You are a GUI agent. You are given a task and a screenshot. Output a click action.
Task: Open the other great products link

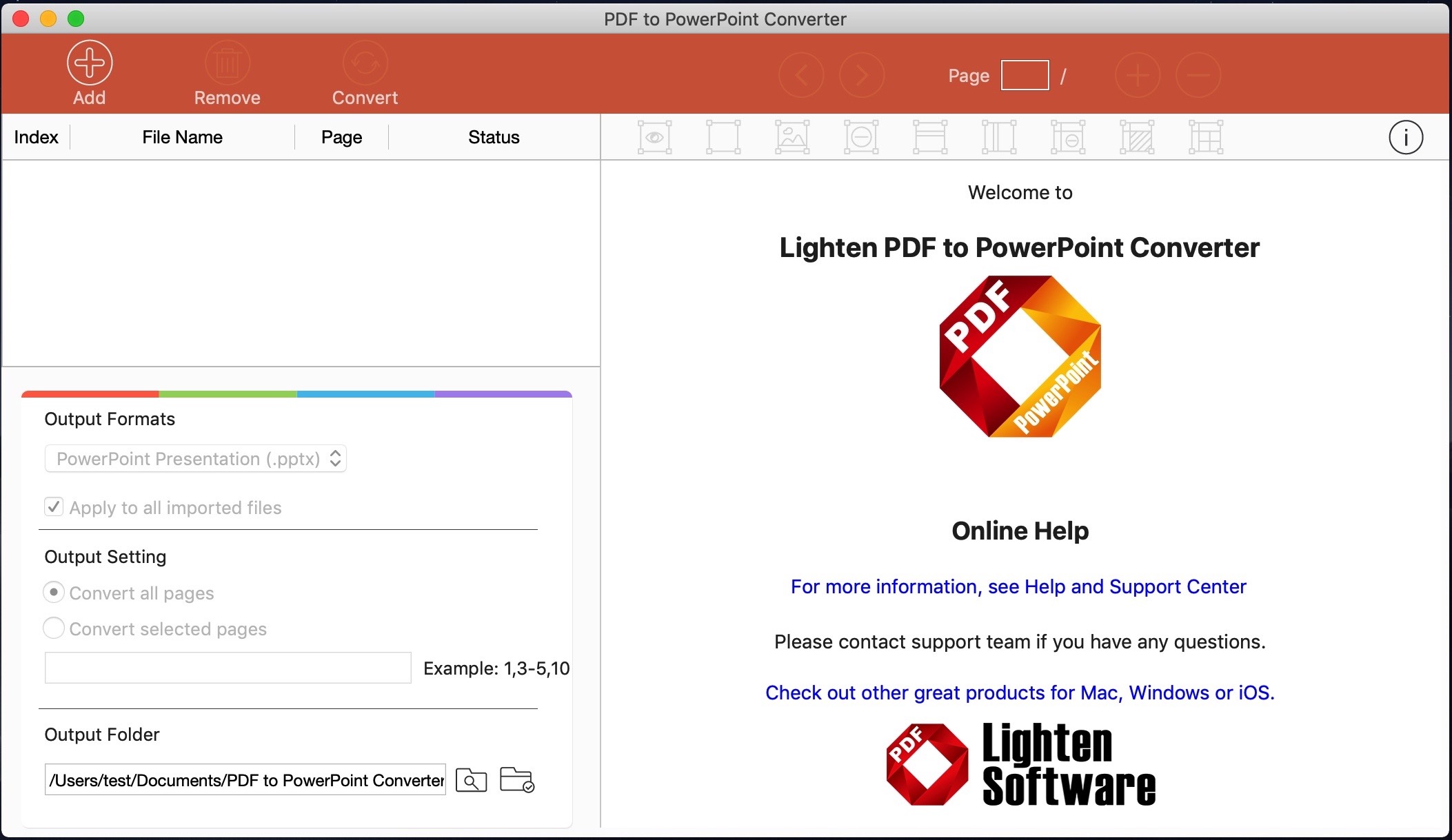[1020, 693]
